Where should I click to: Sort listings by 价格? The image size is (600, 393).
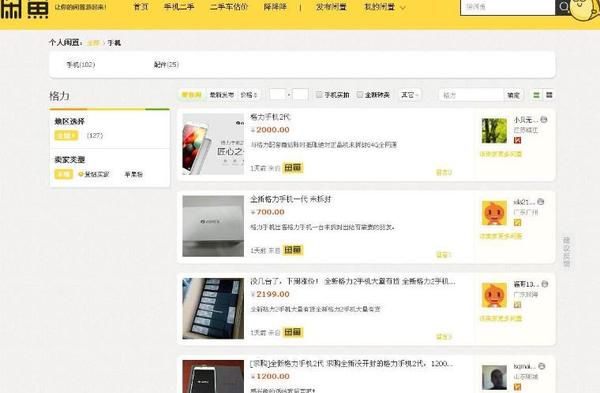[249, 95]
